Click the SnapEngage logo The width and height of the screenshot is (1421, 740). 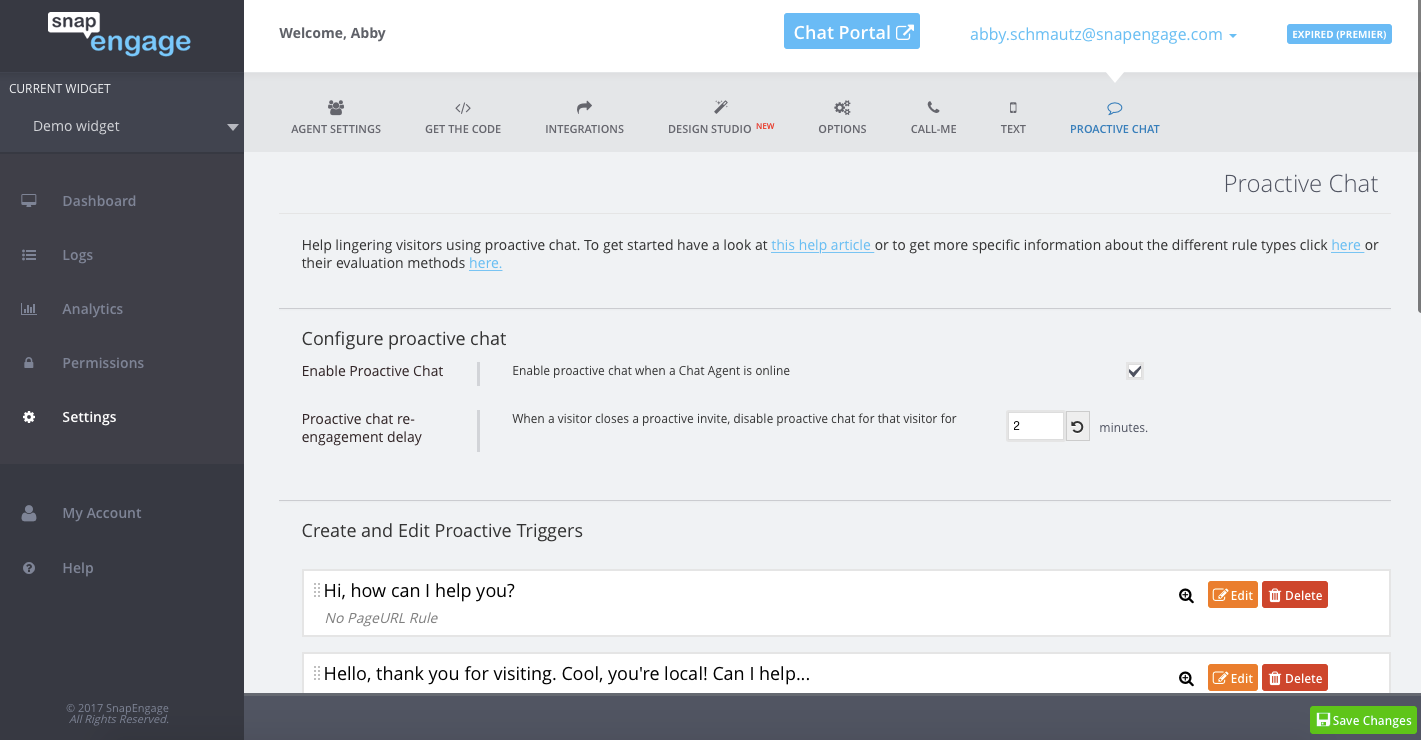point(120,34)
